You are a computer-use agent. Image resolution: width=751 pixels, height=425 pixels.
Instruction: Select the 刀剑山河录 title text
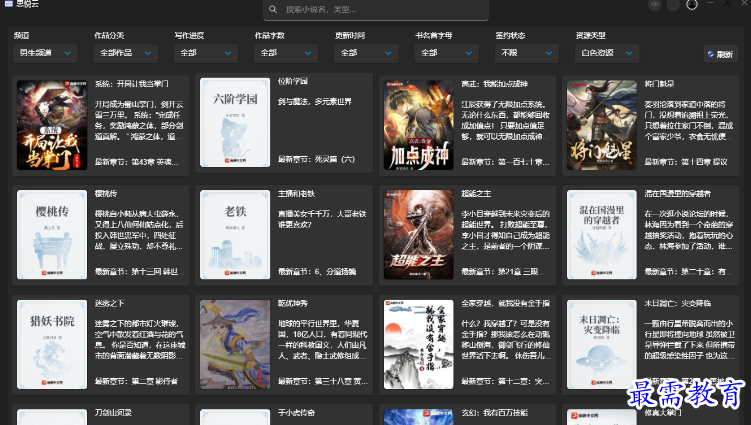click(113, 413)
